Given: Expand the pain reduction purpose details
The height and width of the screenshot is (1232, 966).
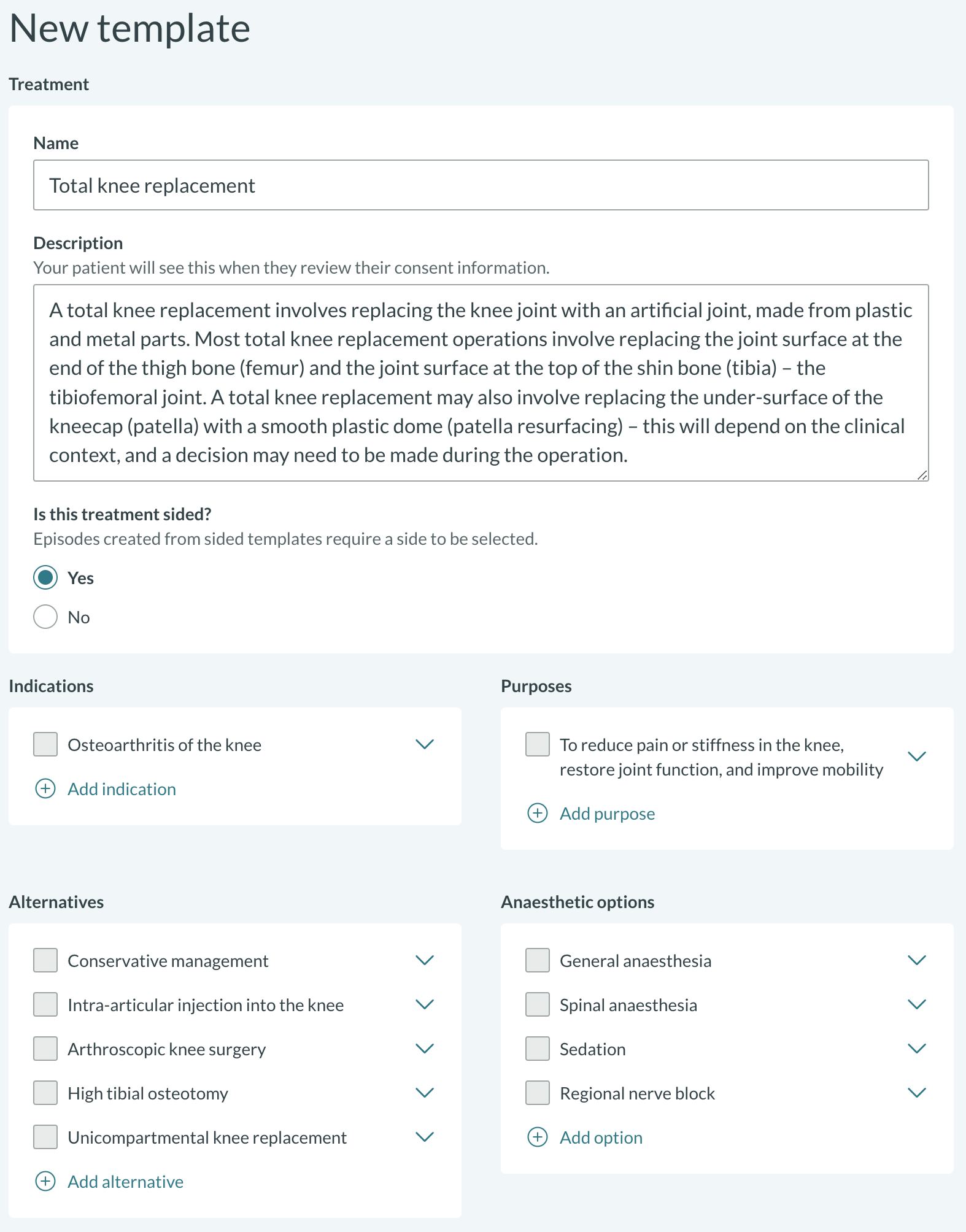Looking at the screenshot, I should click(916, 756).
